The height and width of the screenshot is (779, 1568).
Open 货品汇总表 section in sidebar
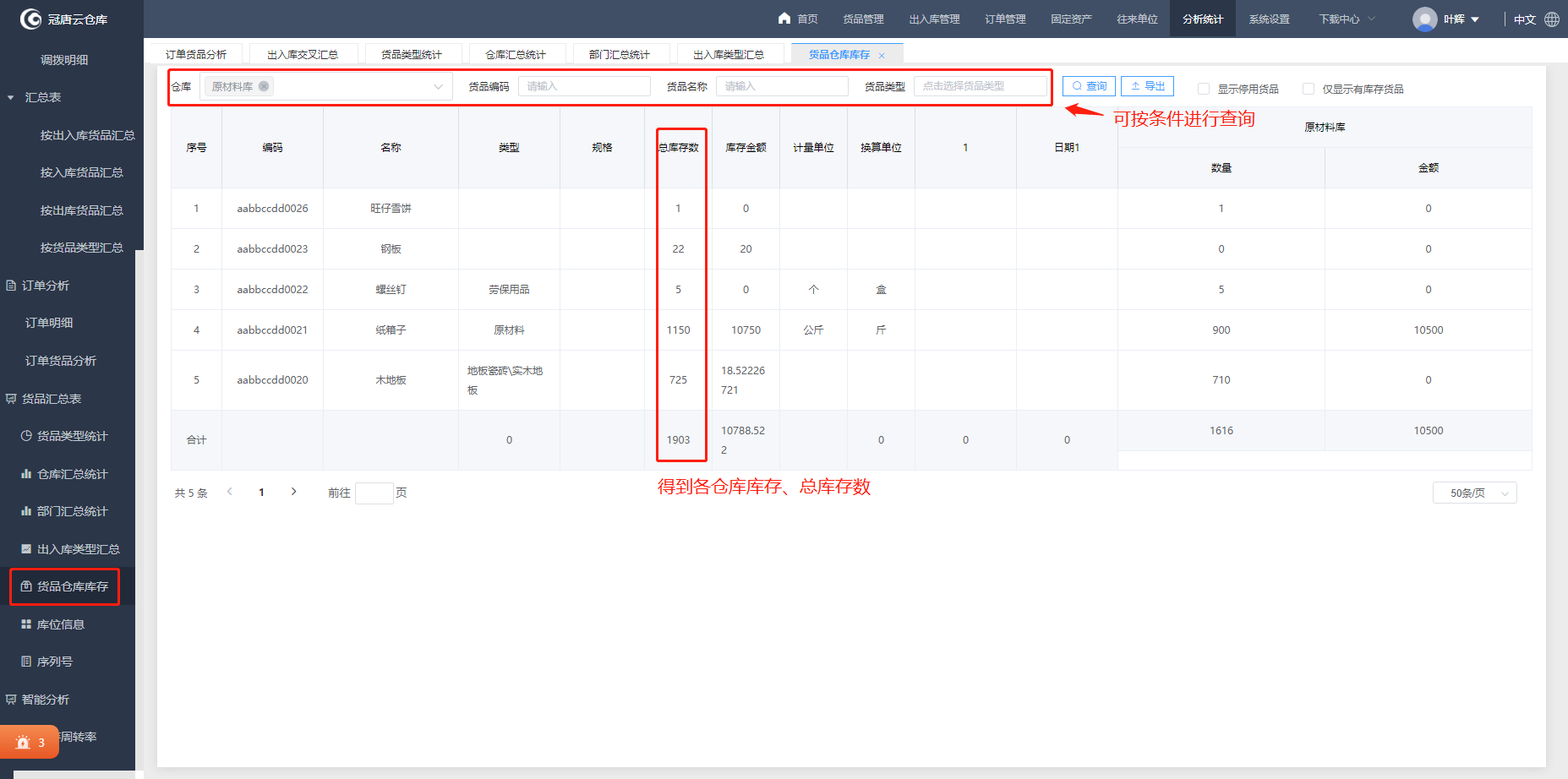coord(44,399)
